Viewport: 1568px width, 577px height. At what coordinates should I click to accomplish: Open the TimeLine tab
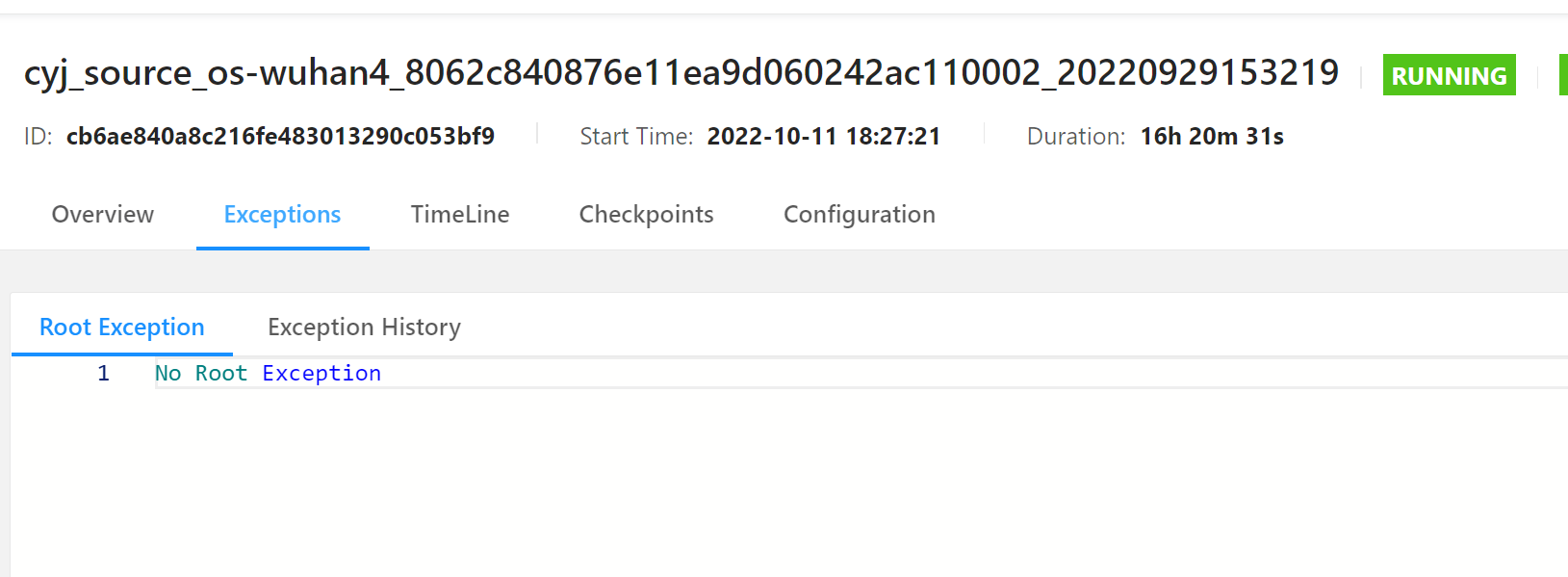460,214
